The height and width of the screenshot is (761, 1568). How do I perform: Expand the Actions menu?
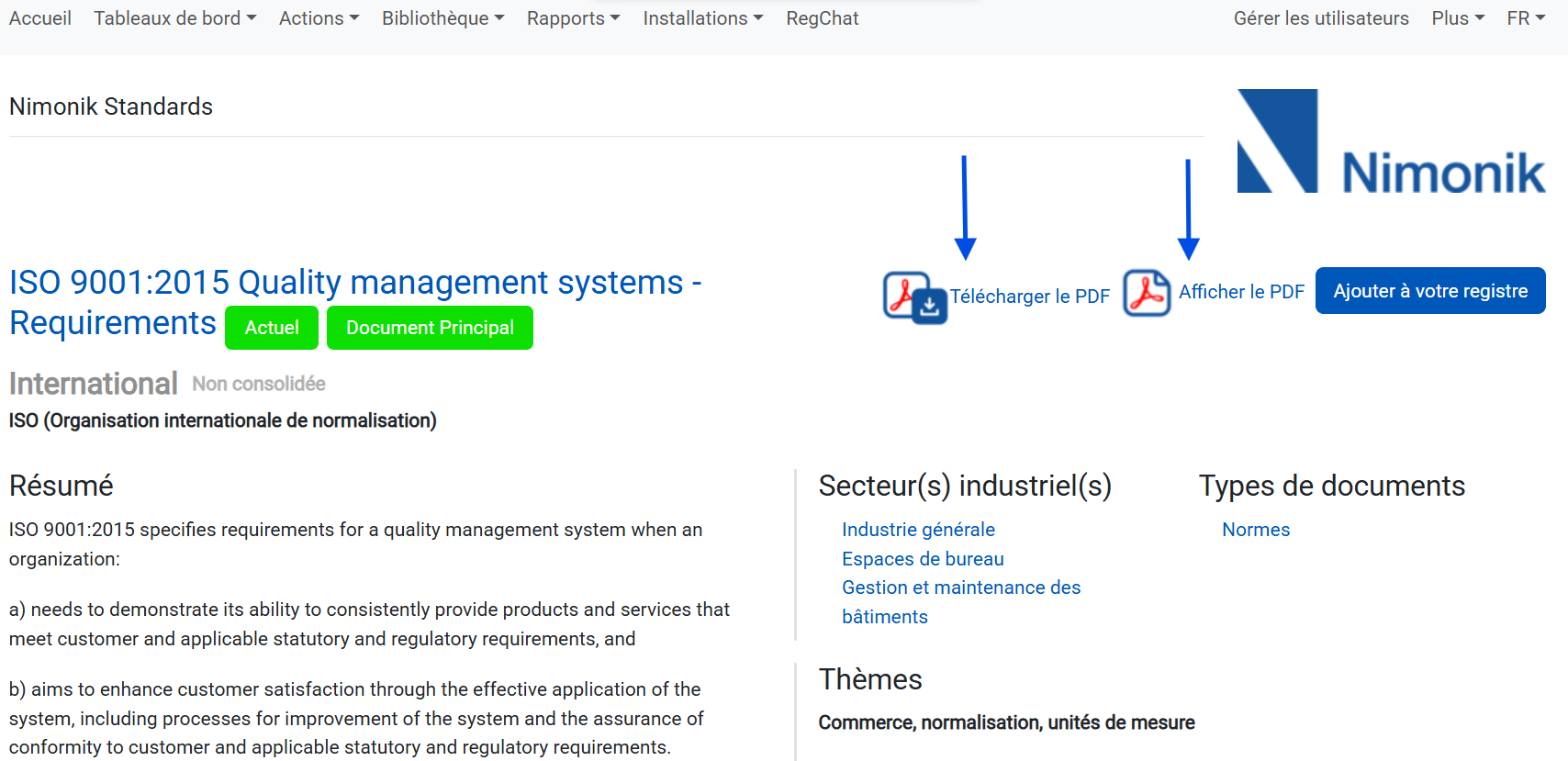click(x=319, y=18)
